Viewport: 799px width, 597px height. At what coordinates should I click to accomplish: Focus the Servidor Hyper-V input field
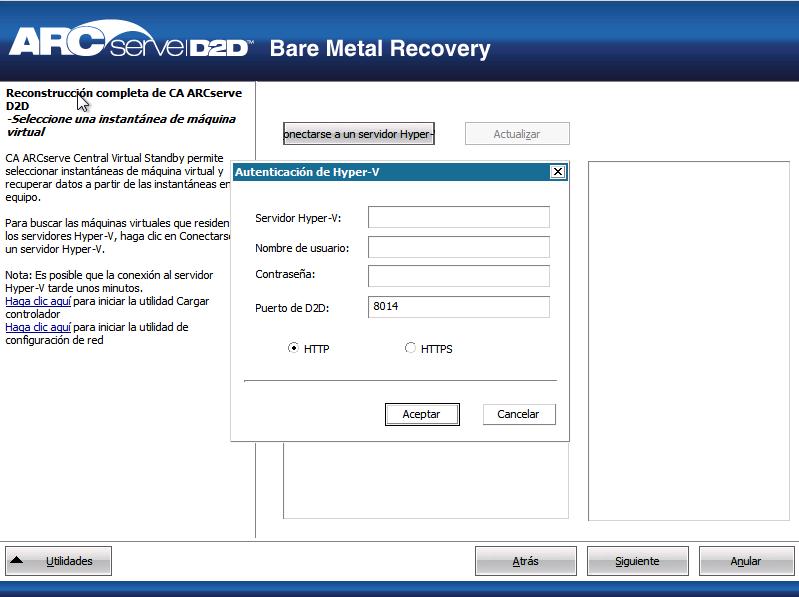(459, 217)
